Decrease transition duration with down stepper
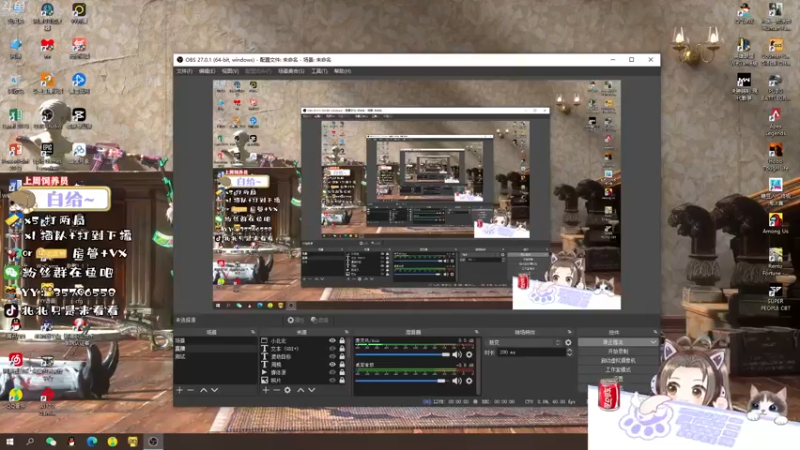 (569, 355)
